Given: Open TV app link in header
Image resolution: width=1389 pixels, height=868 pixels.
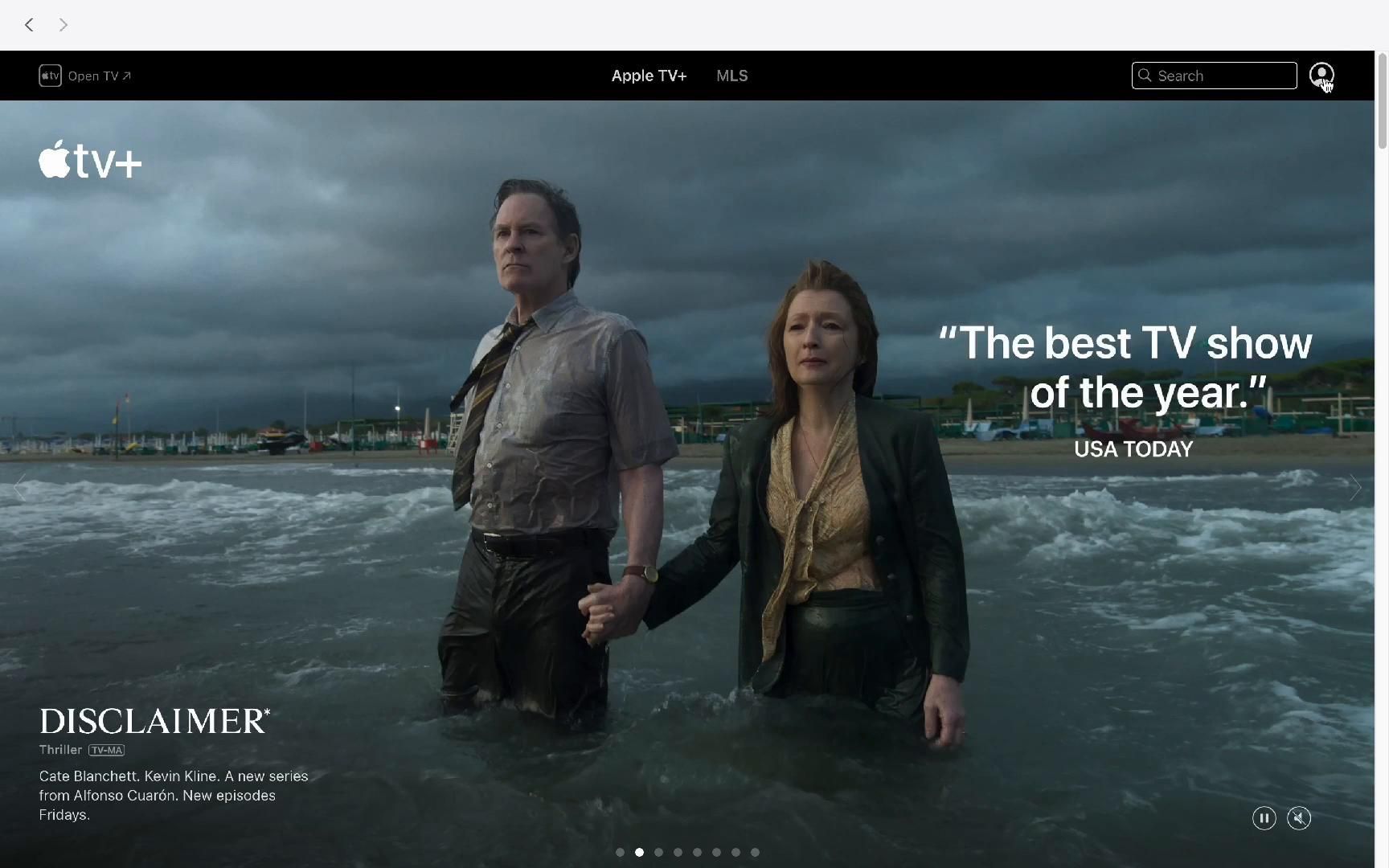Looking at the screenshot, I should [x=85, y=76].
